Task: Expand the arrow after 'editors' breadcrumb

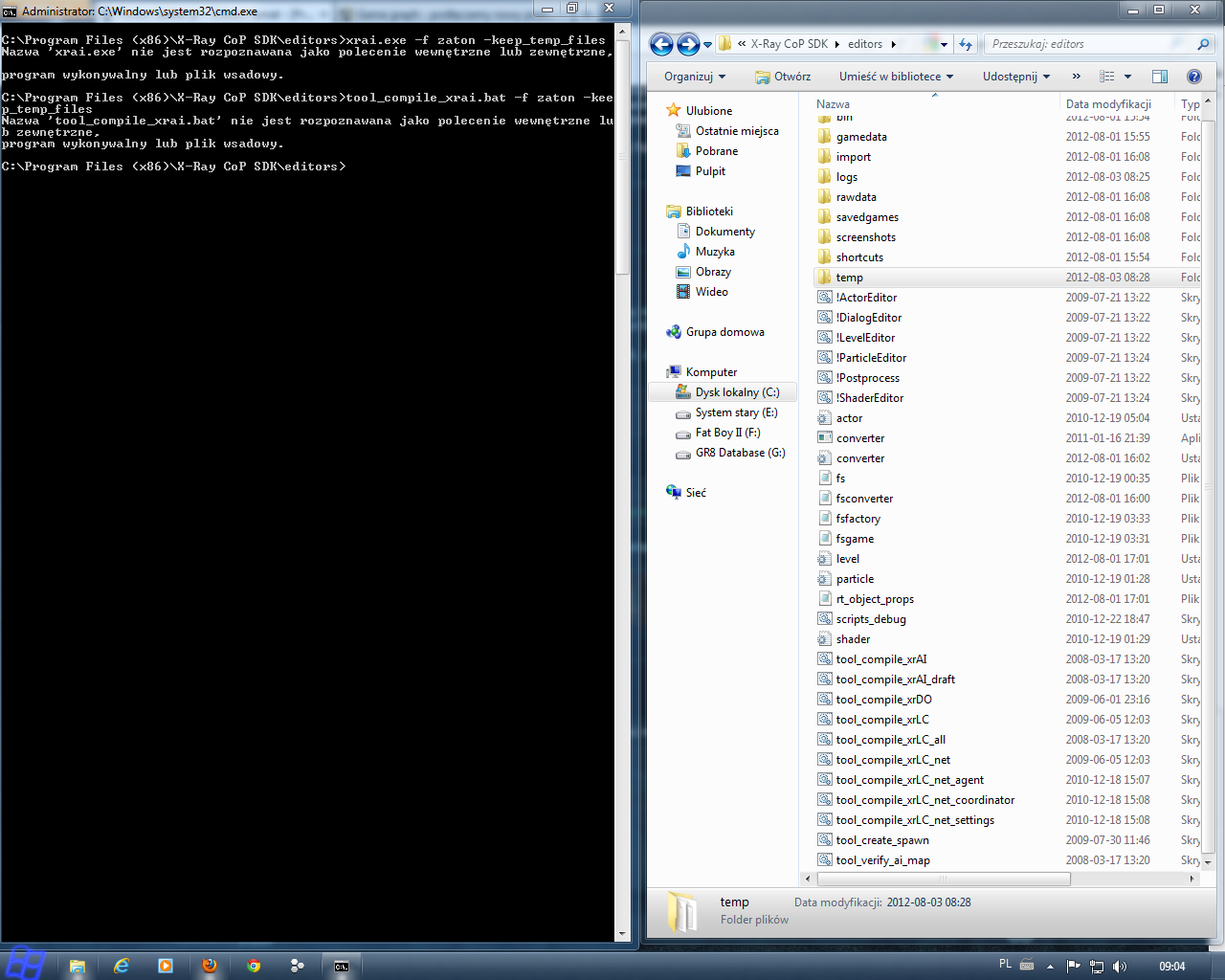Action: 894,44
